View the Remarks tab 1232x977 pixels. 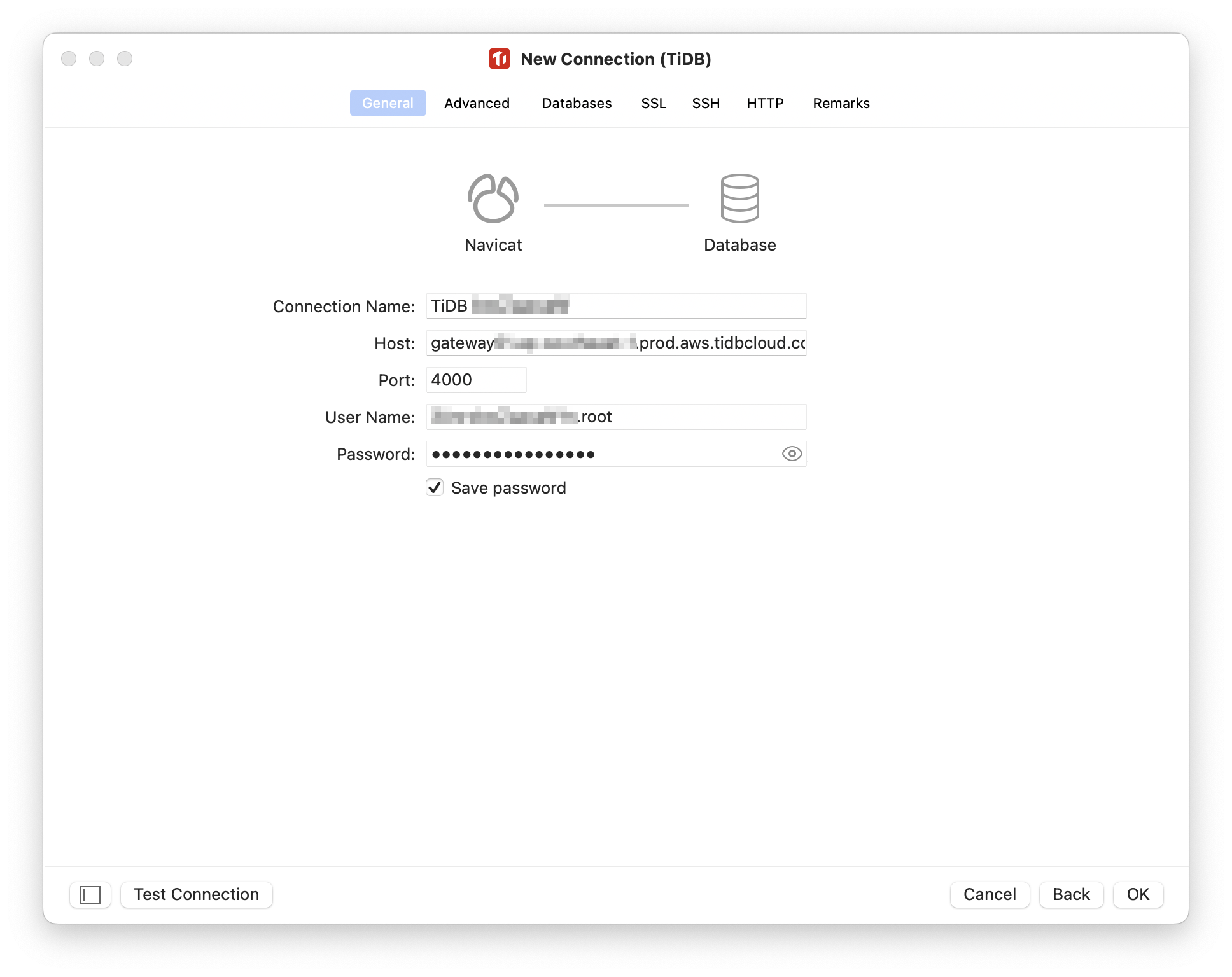click(x=841, y=103)
